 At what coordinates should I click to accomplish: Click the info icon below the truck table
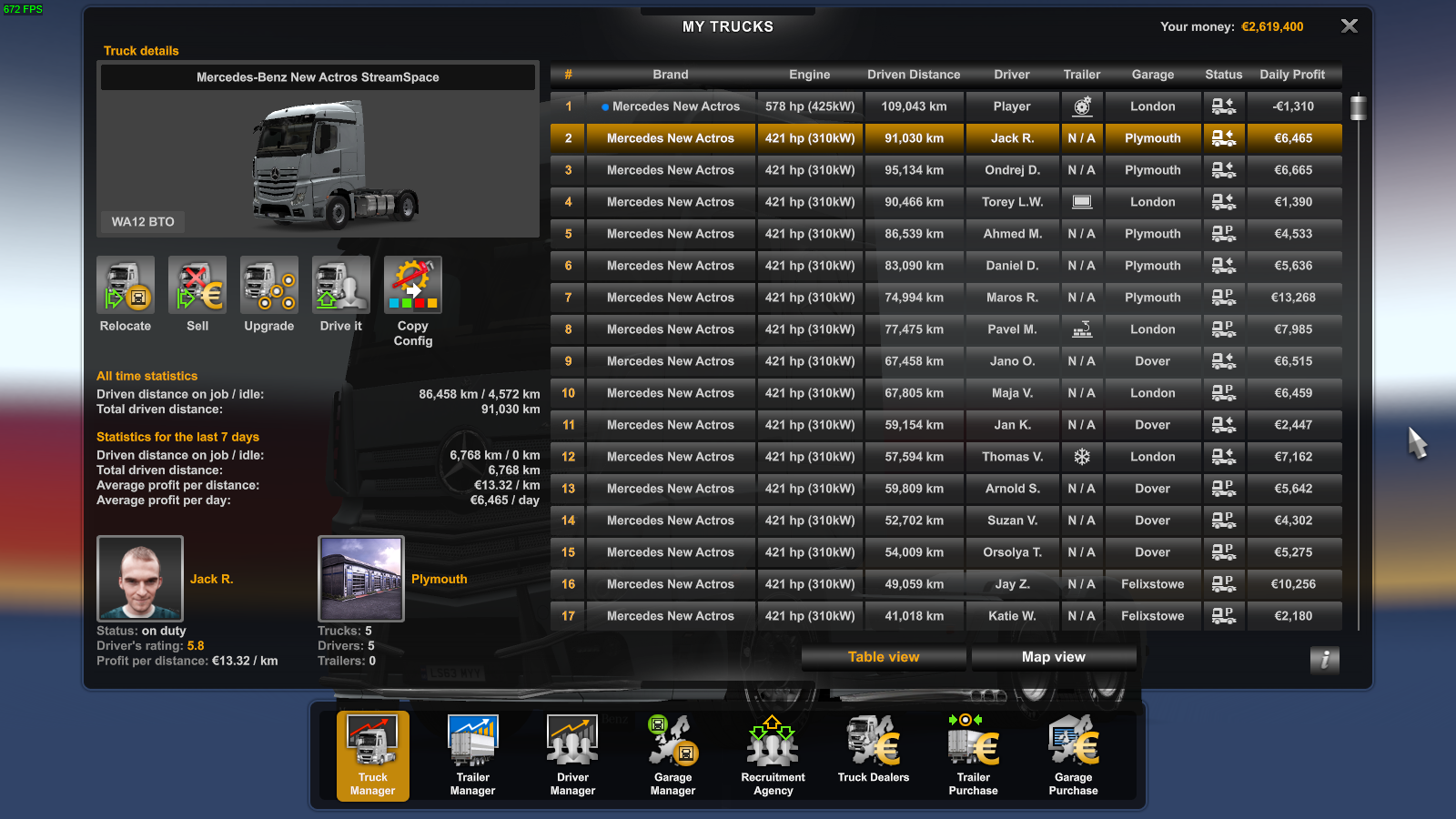(1325, 660)
